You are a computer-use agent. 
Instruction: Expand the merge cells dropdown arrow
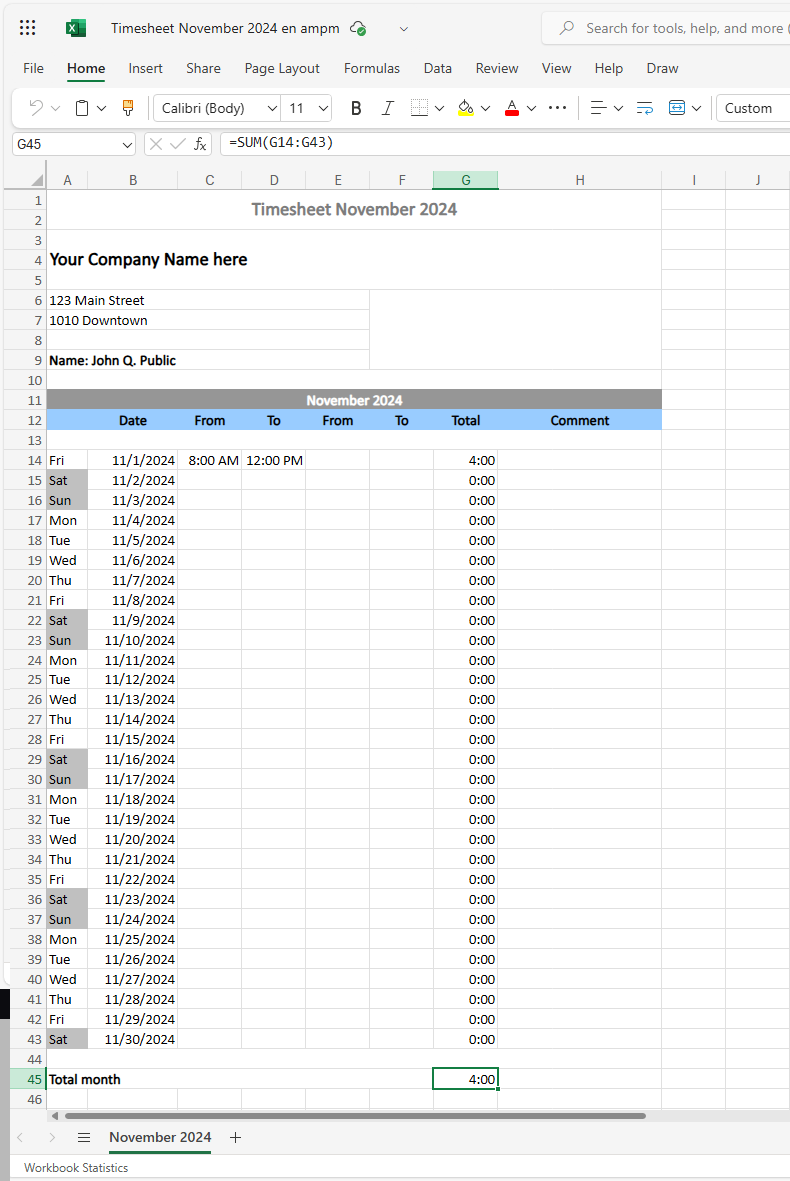tap(697, 108)
